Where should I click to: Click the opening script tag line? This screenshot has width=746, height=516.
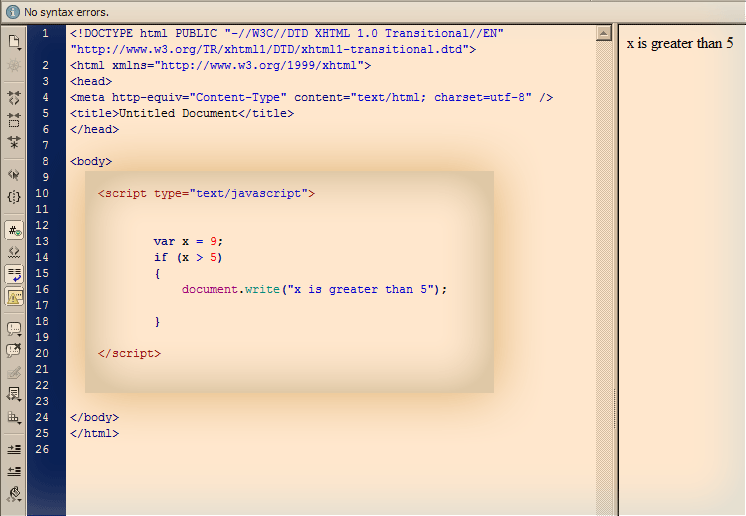[x=206, y=194]
